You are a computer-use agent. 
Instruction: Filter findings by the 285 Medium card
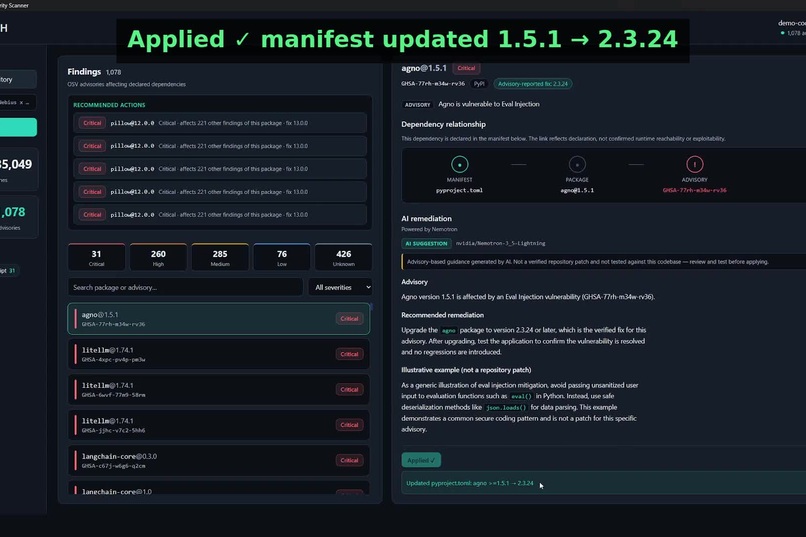[220, 257]
